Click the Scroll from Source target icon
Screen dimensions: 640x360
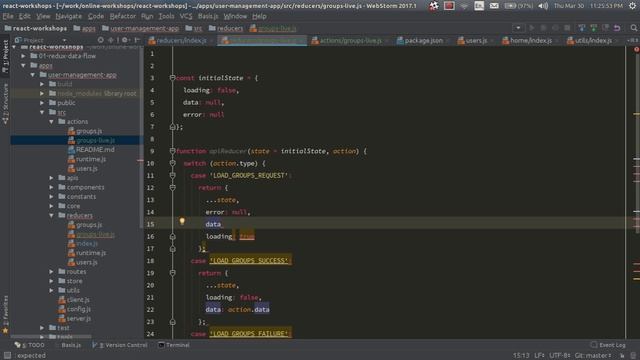[x=100, y=40]
